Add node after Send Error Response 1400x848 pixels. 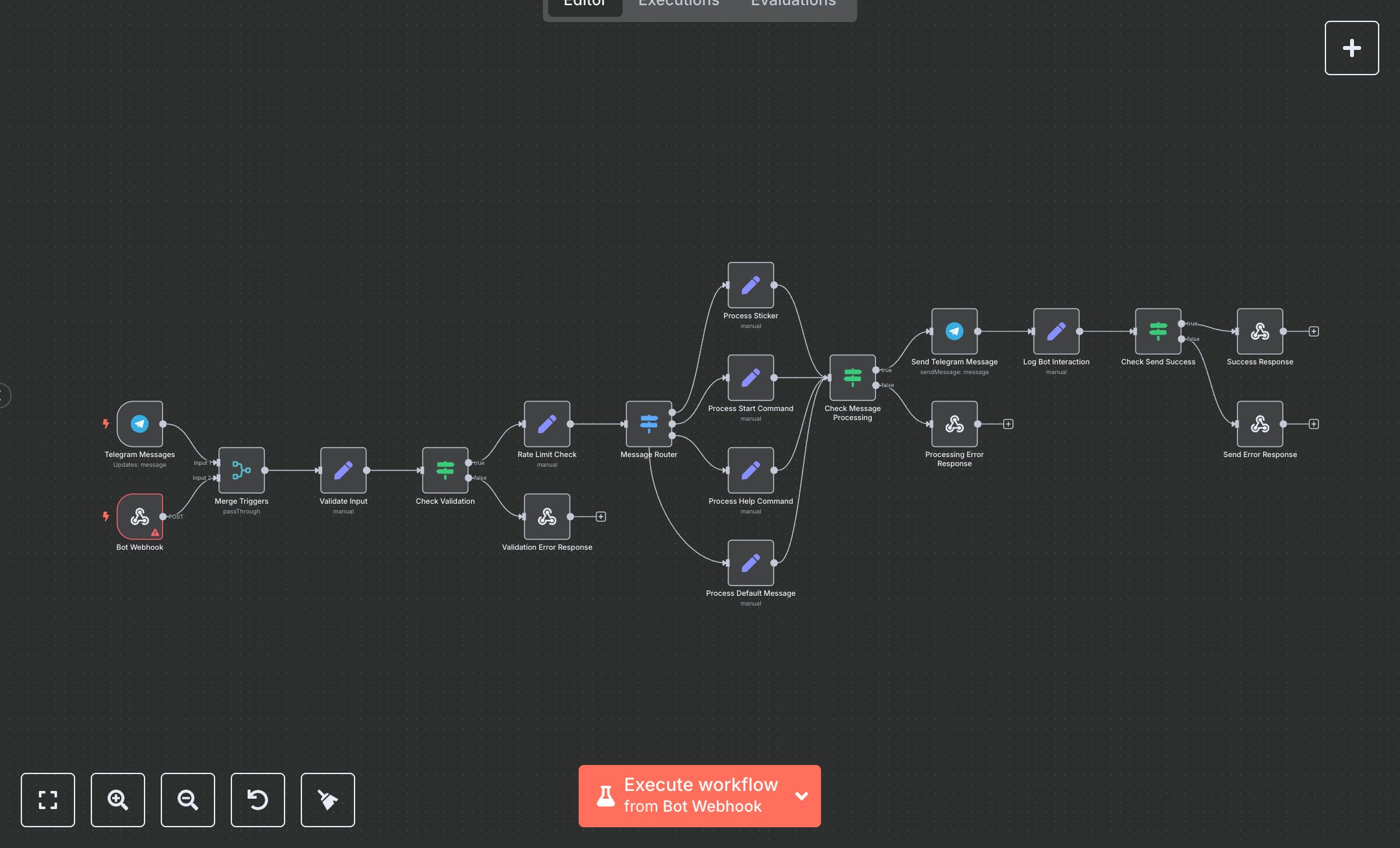tap(1314, 424)
